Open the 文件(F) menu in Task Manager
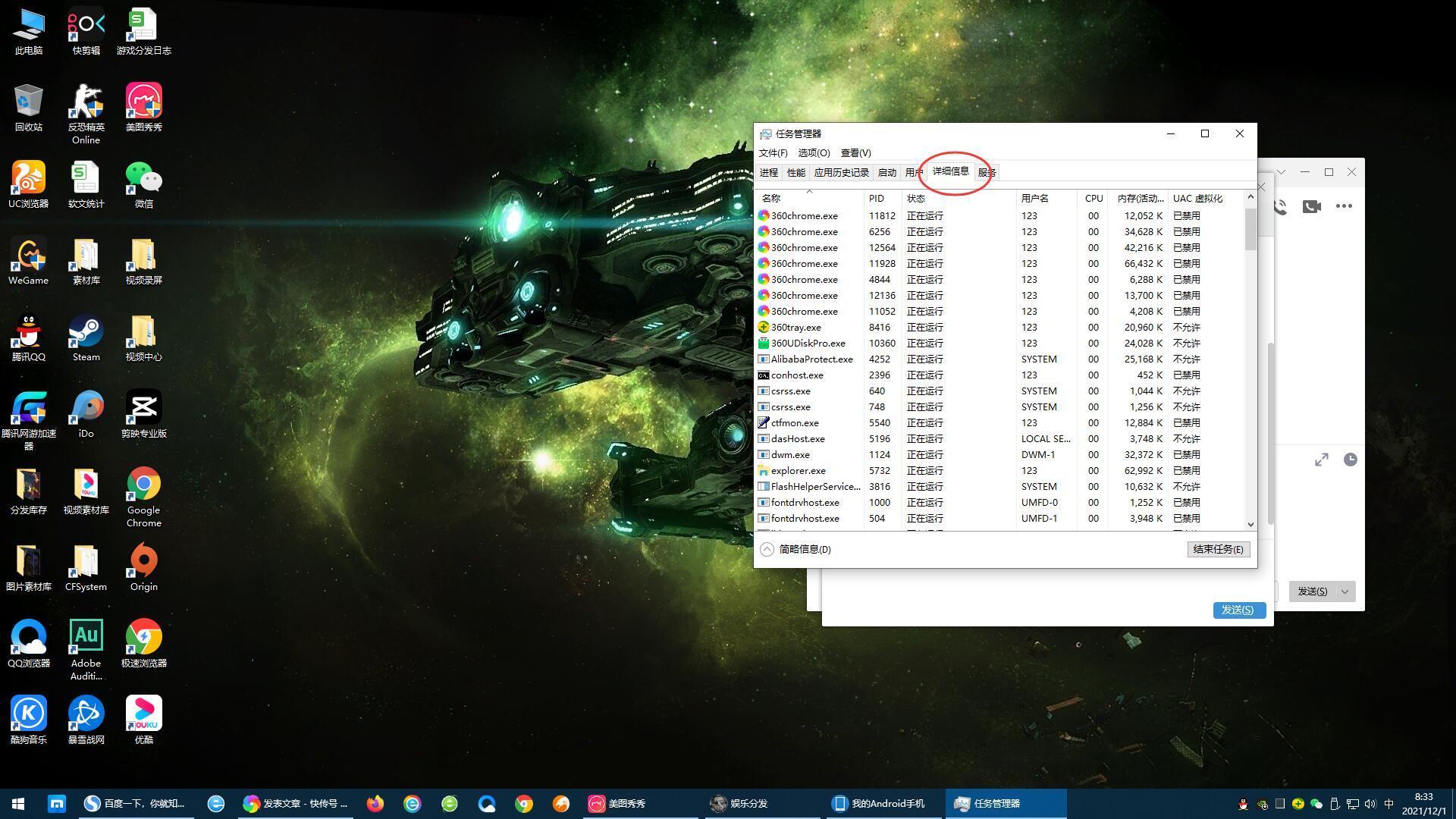 pos(773,153)
